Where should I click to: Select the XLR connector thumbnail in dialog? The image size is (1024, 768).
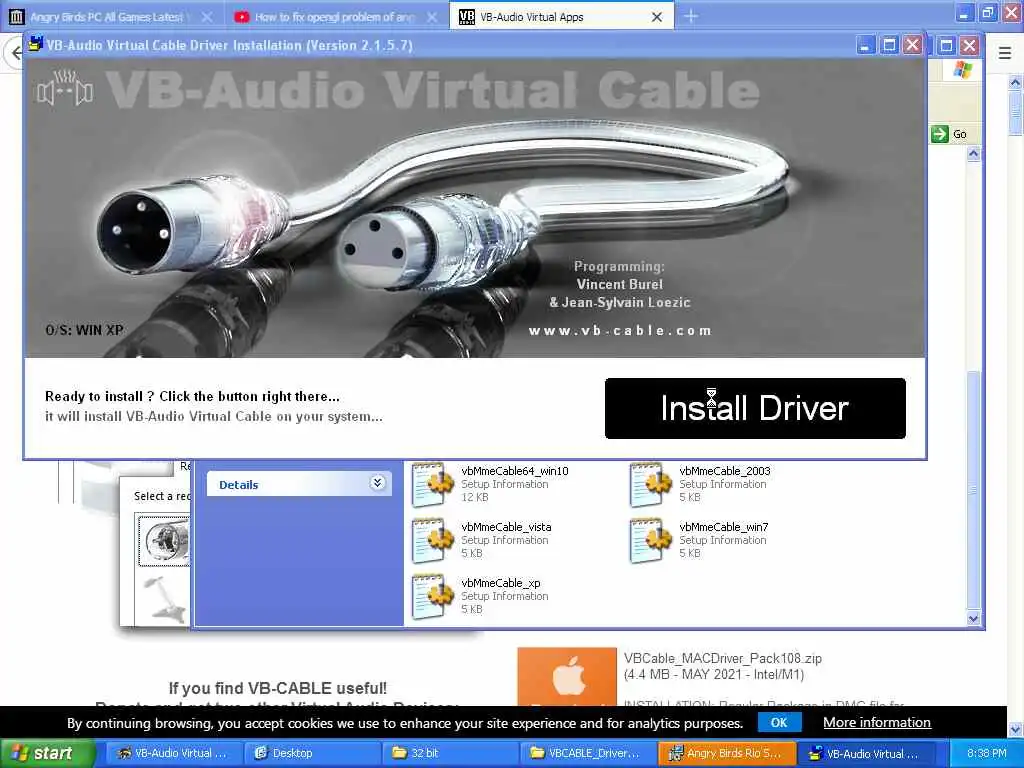[x=165, y=540]
